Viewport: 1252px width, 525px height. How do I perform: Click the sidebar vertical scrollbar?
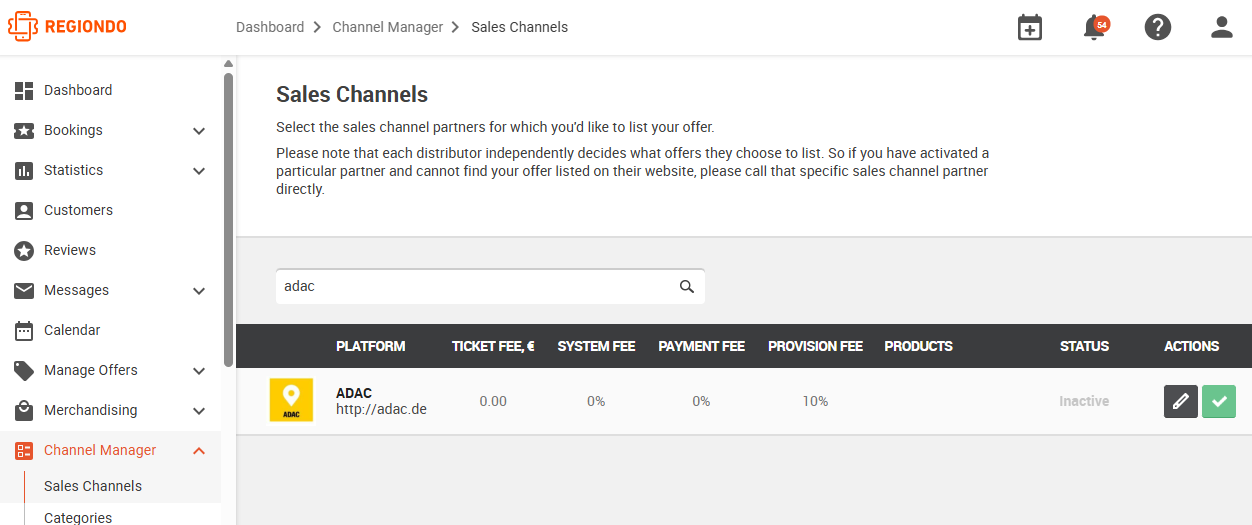click(x=228, y=219)
